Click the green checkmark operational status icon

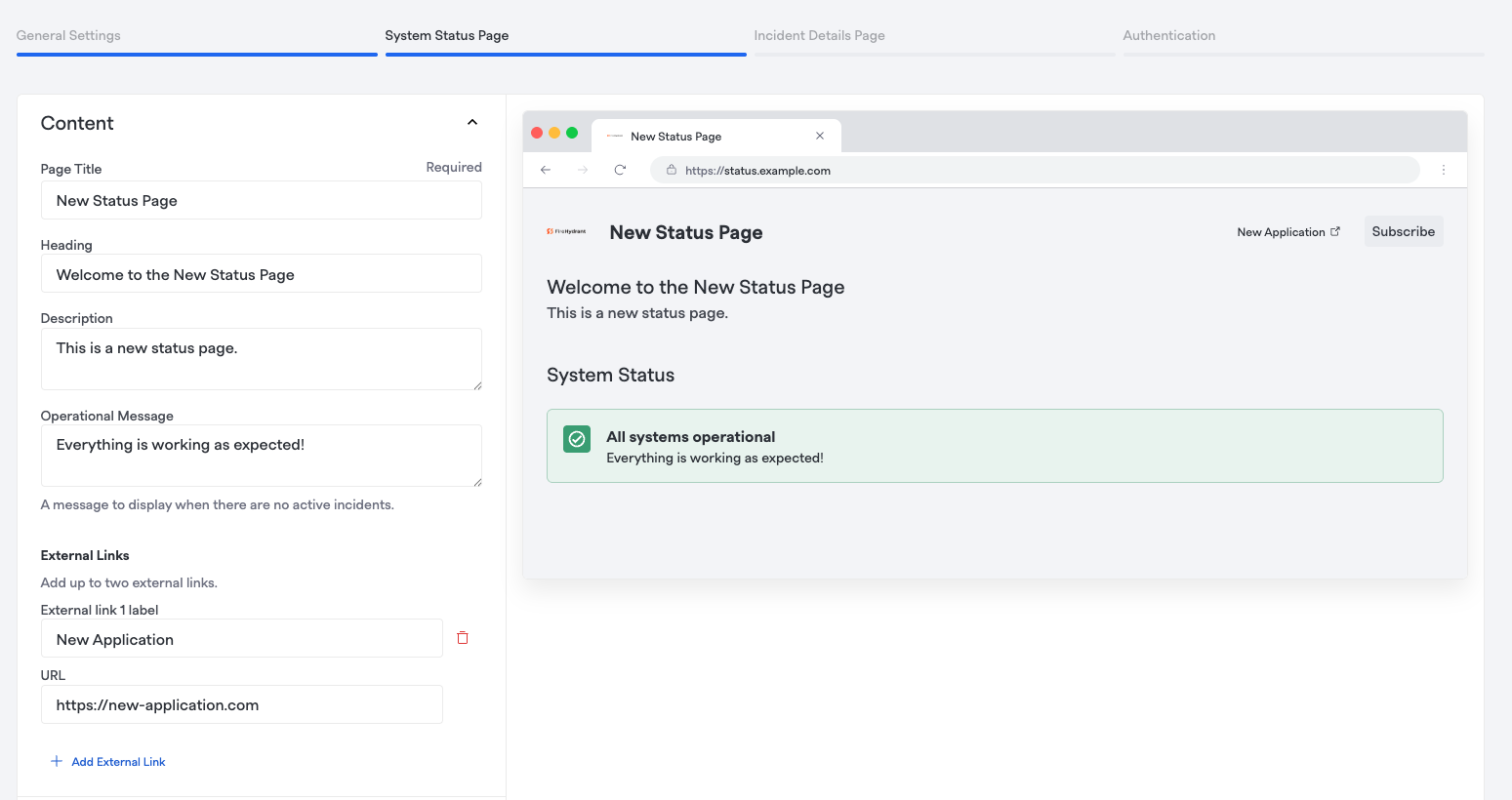click(577, 439)
